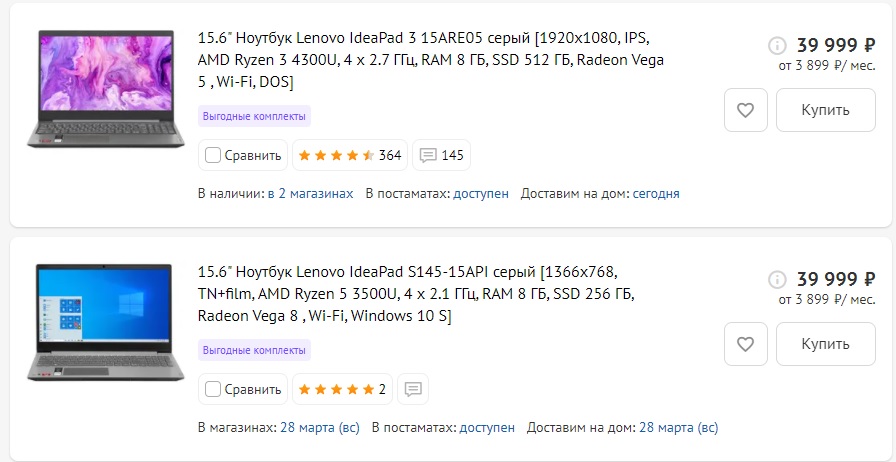Click the first laptop's Выгодные комплекты badge
The height and width of the screenshot is (462, 896).
pos(254,116)
